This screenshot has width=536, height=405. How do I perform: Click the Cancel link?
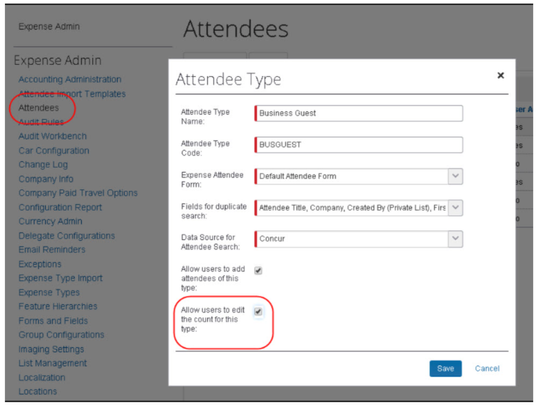tap(487, 368)
